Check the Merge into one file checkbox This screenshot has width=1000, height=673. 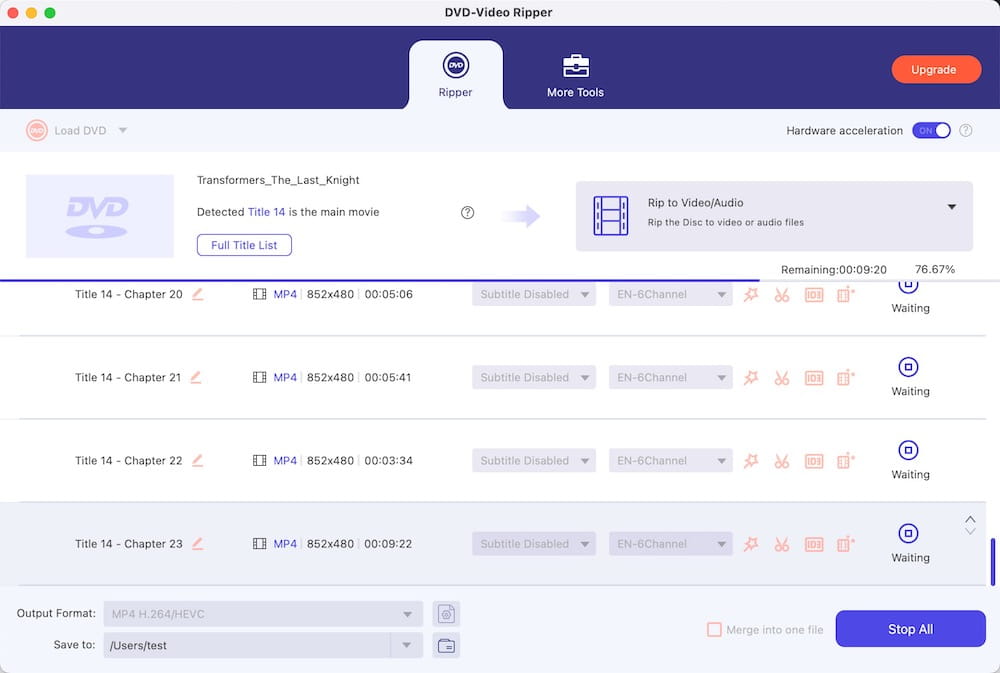(714, 630)
